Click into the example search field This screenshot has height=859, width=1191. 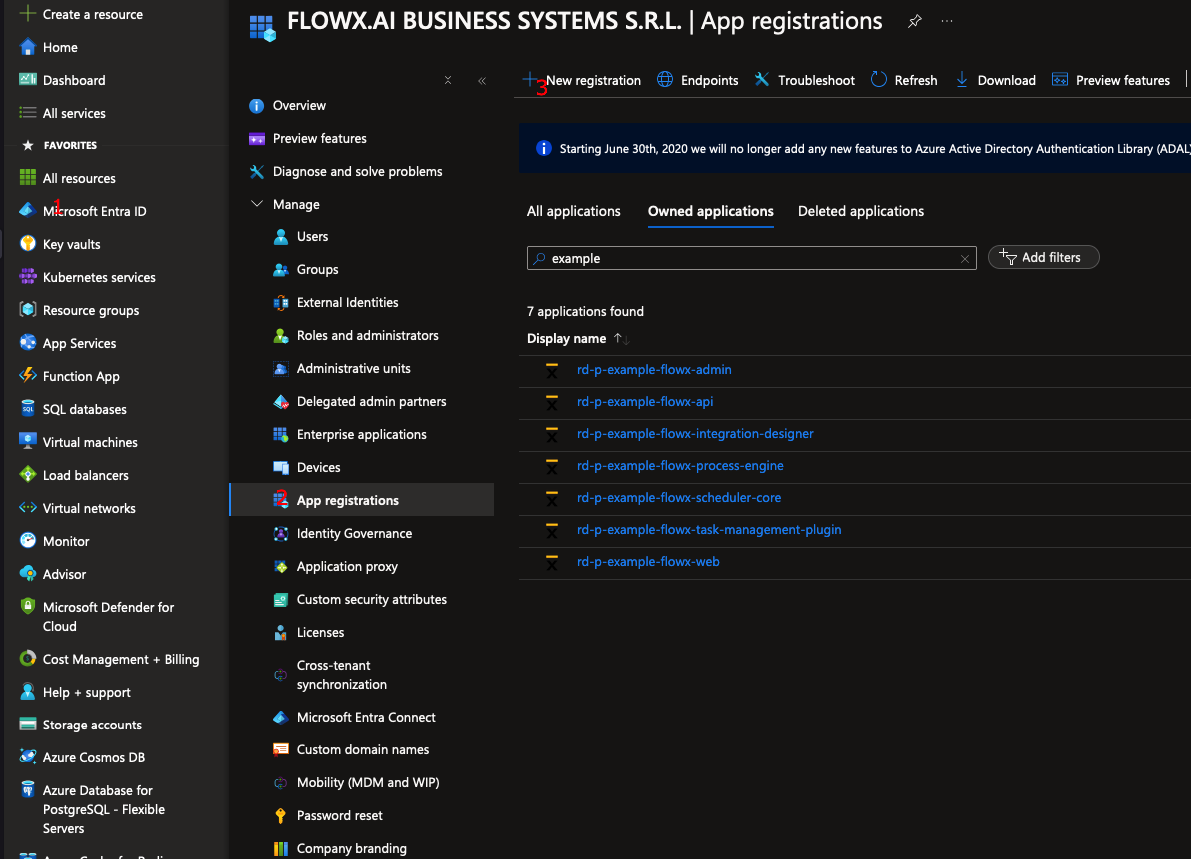pyautogui.click(x=751, y=258)
